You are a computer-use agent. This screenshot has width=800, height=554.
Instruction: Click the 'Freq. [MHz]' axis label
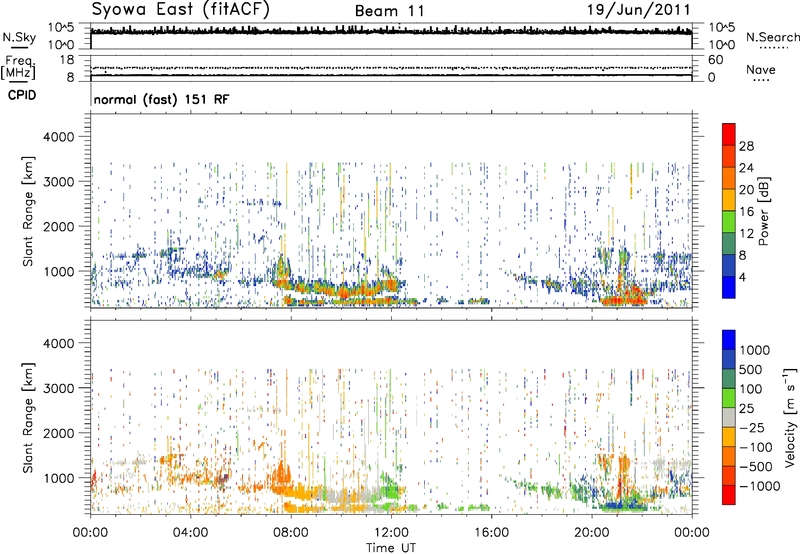coord(19,68)
